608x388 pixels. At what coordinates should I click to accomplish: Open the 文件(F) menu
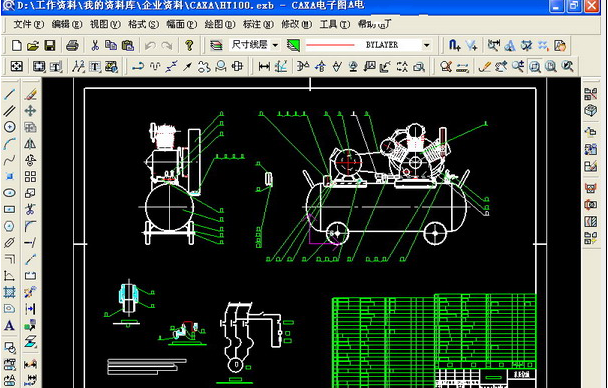[28, 24]
